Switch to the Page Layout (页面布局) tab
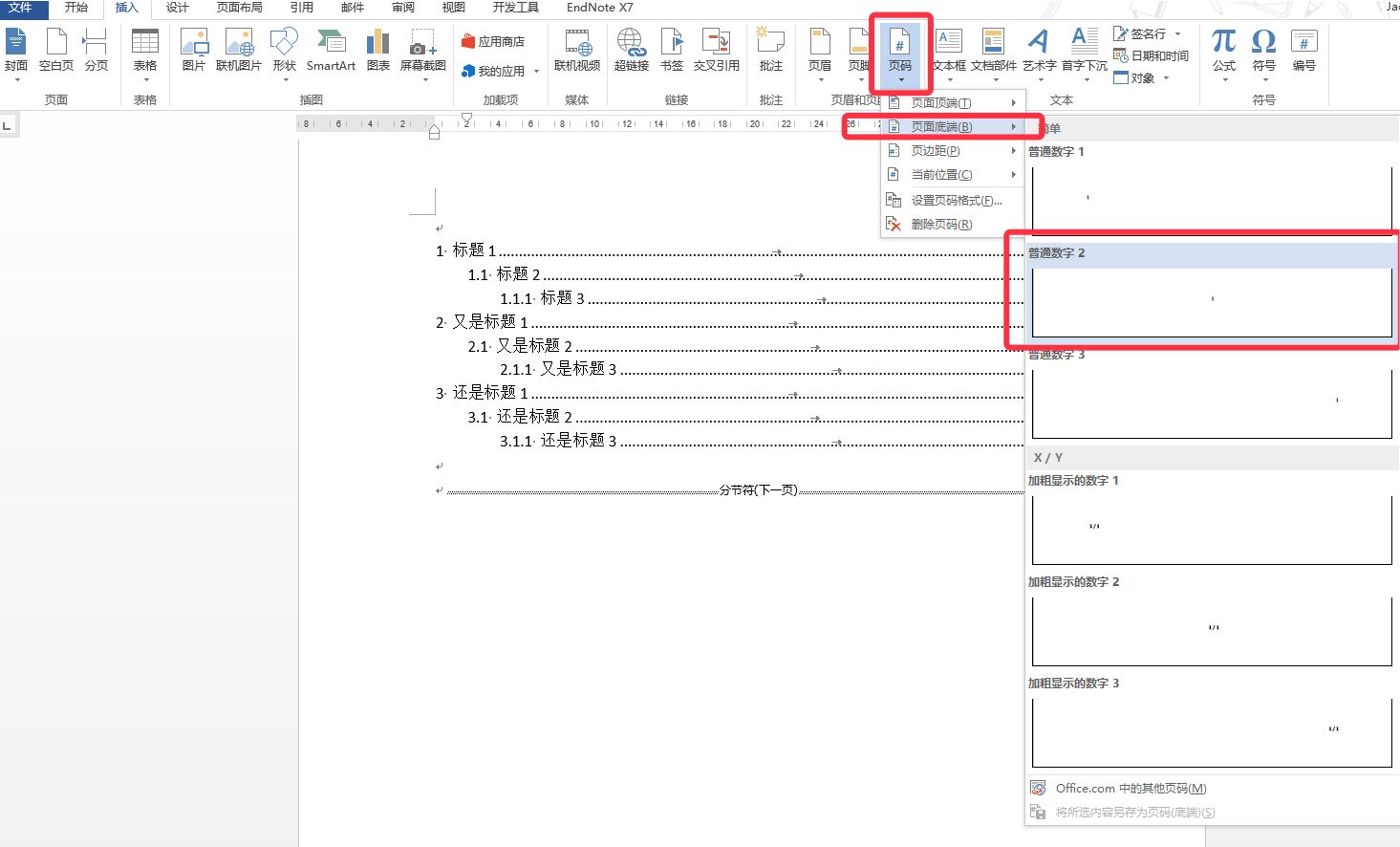 [x=239, y=8]
